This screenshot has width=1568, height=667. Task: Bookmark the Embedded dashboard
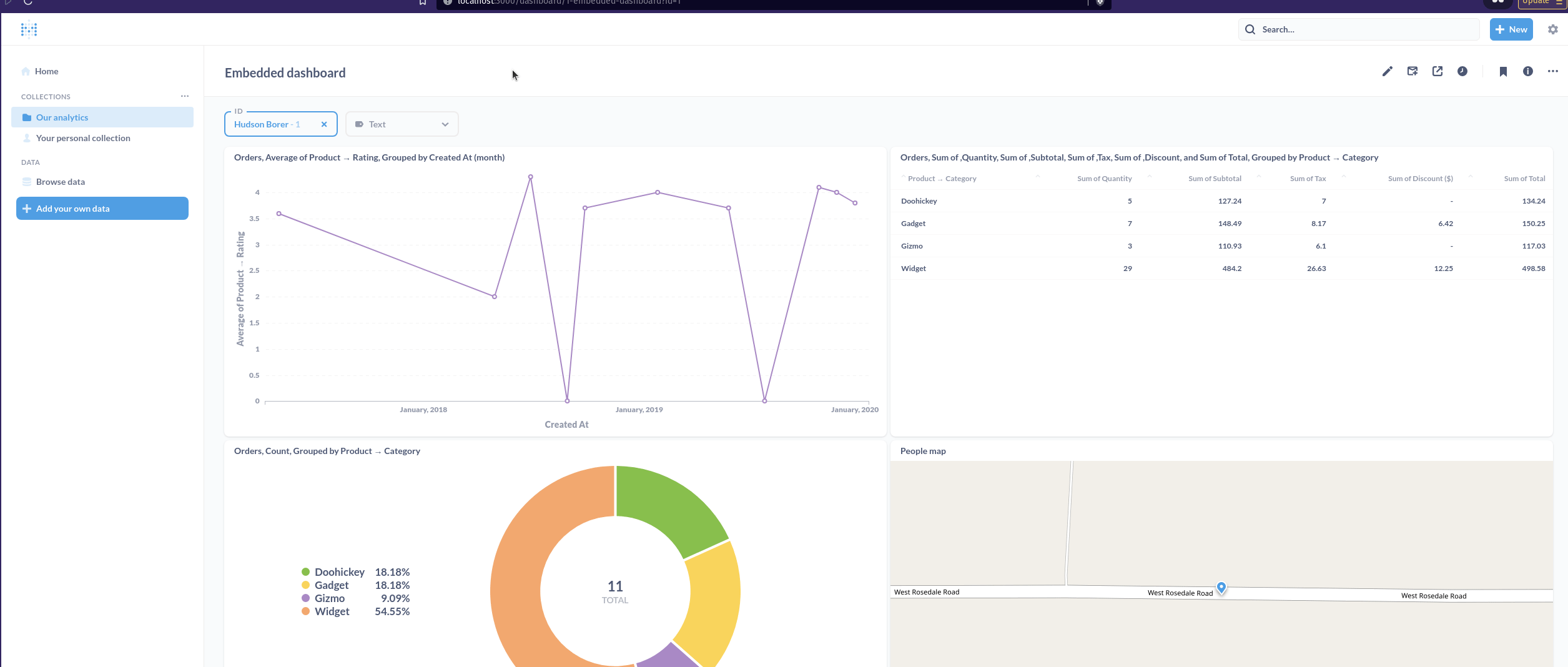pyautogui.click(x=1503, y=71)
